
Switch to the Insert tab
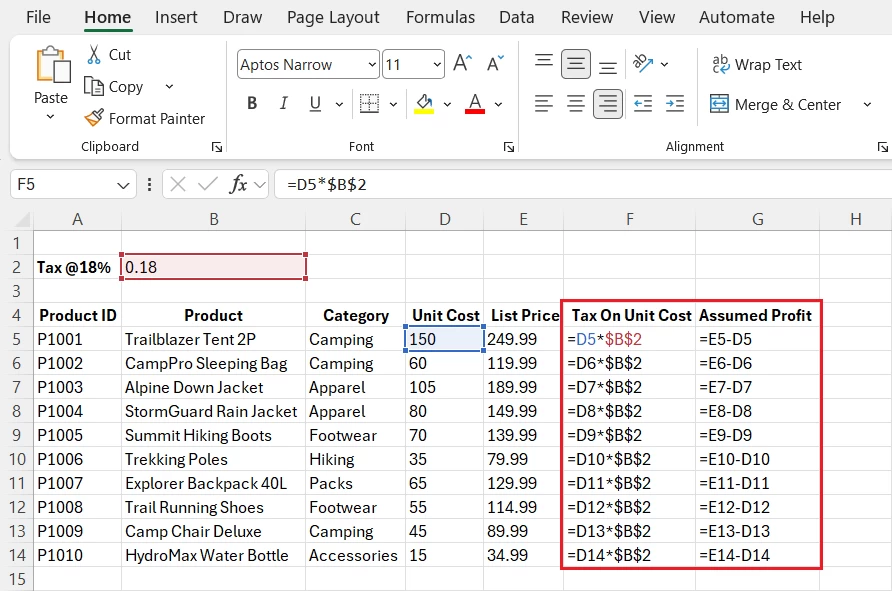pyautogui.click(x=176, y=18)
